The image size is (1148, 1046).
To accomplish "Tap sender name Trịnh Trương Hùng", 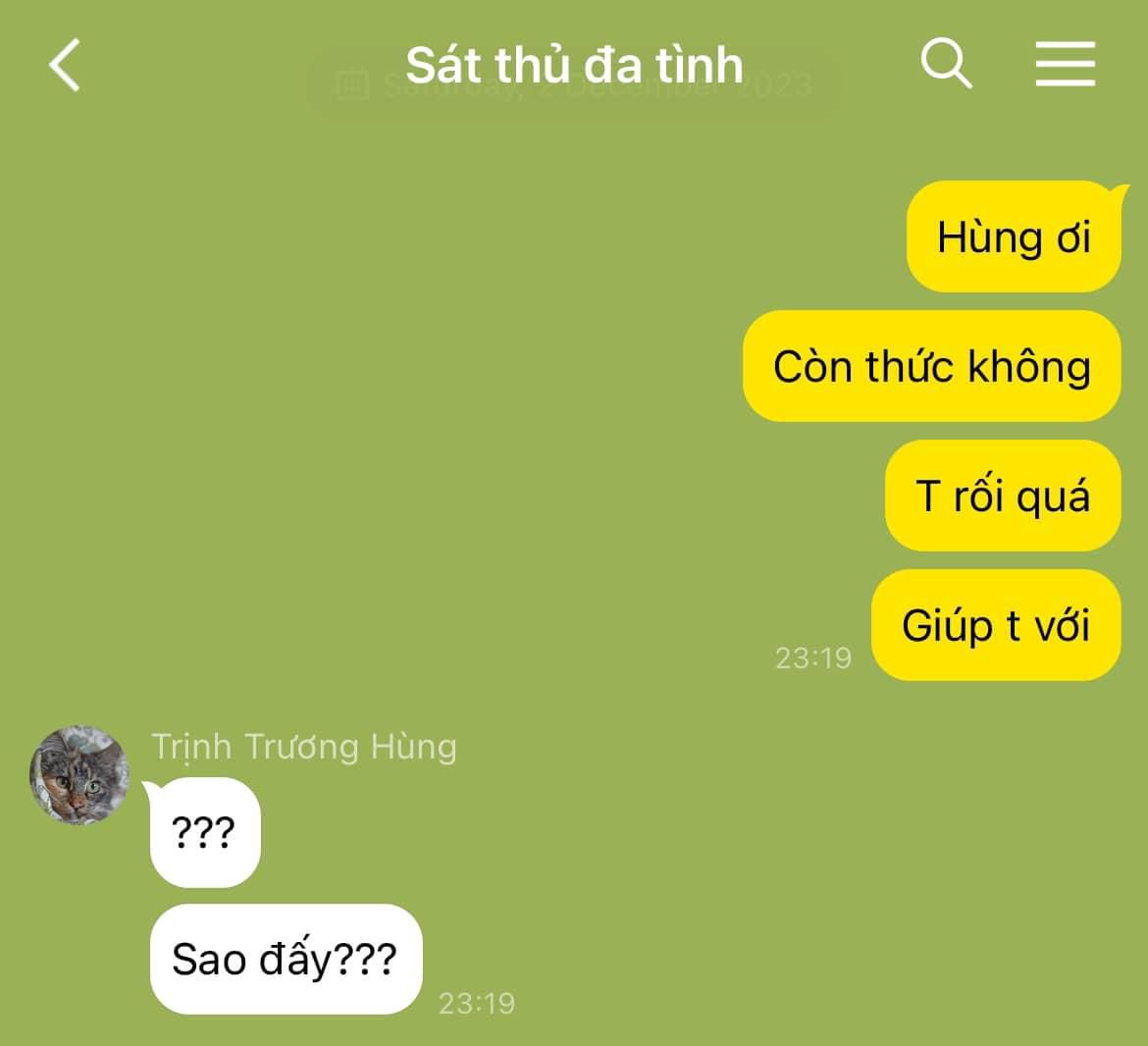I will (304, 747).
